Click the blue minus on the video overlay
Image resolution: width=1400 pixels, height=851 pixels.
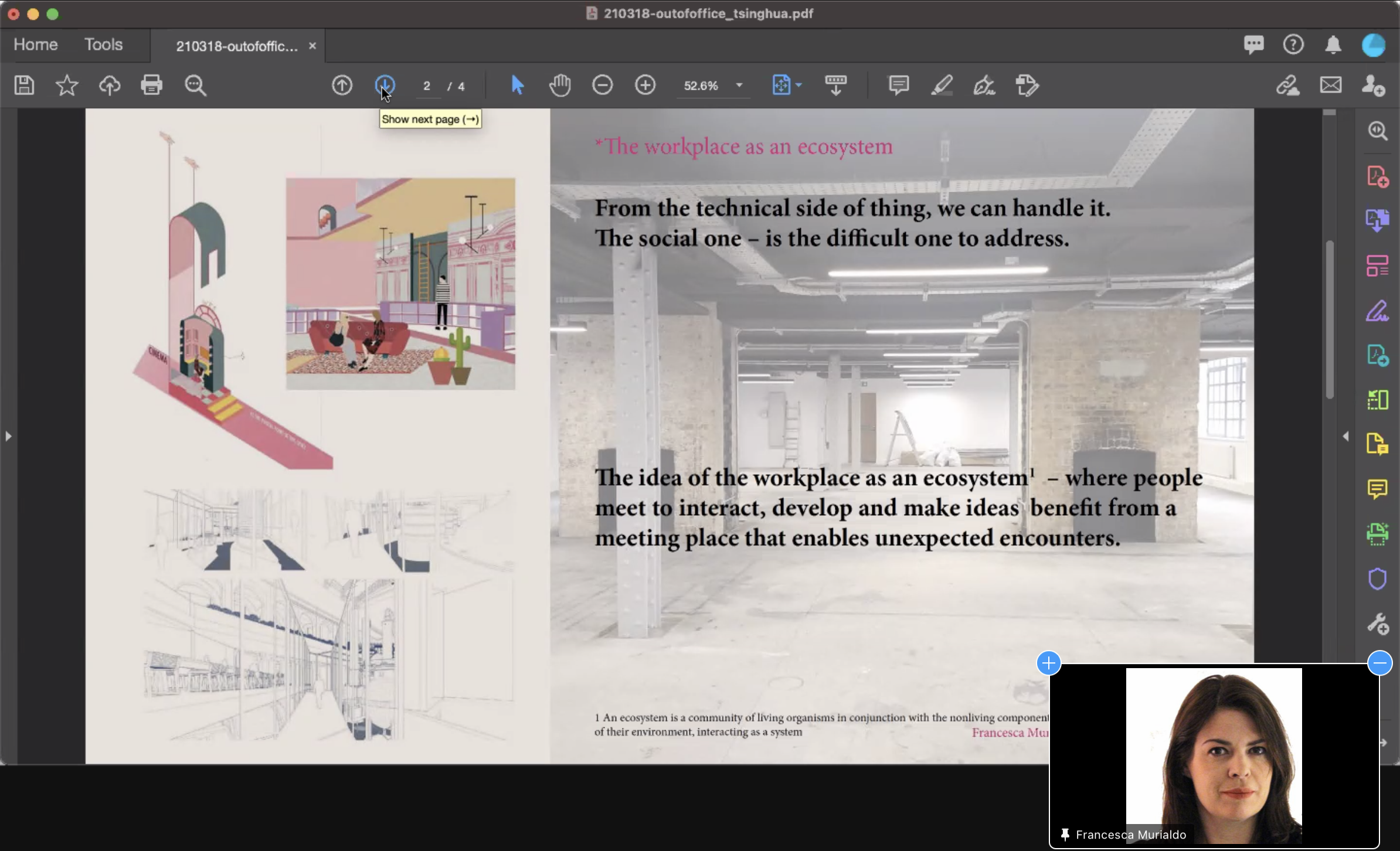click(x=1380, y=663)
